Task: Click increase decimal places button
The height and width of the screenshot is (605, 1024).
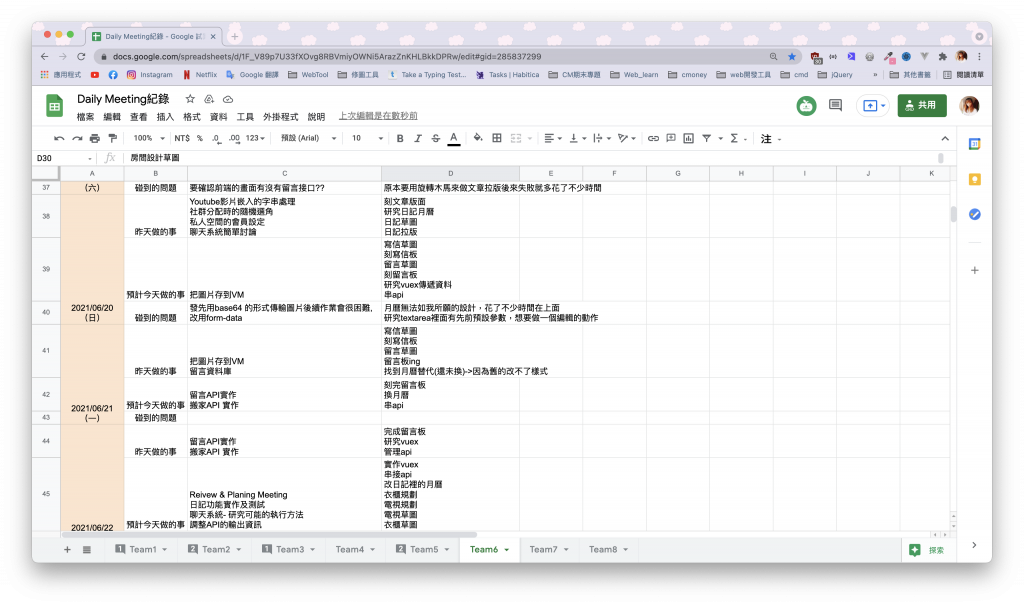Action: click(x=234, y=139)
